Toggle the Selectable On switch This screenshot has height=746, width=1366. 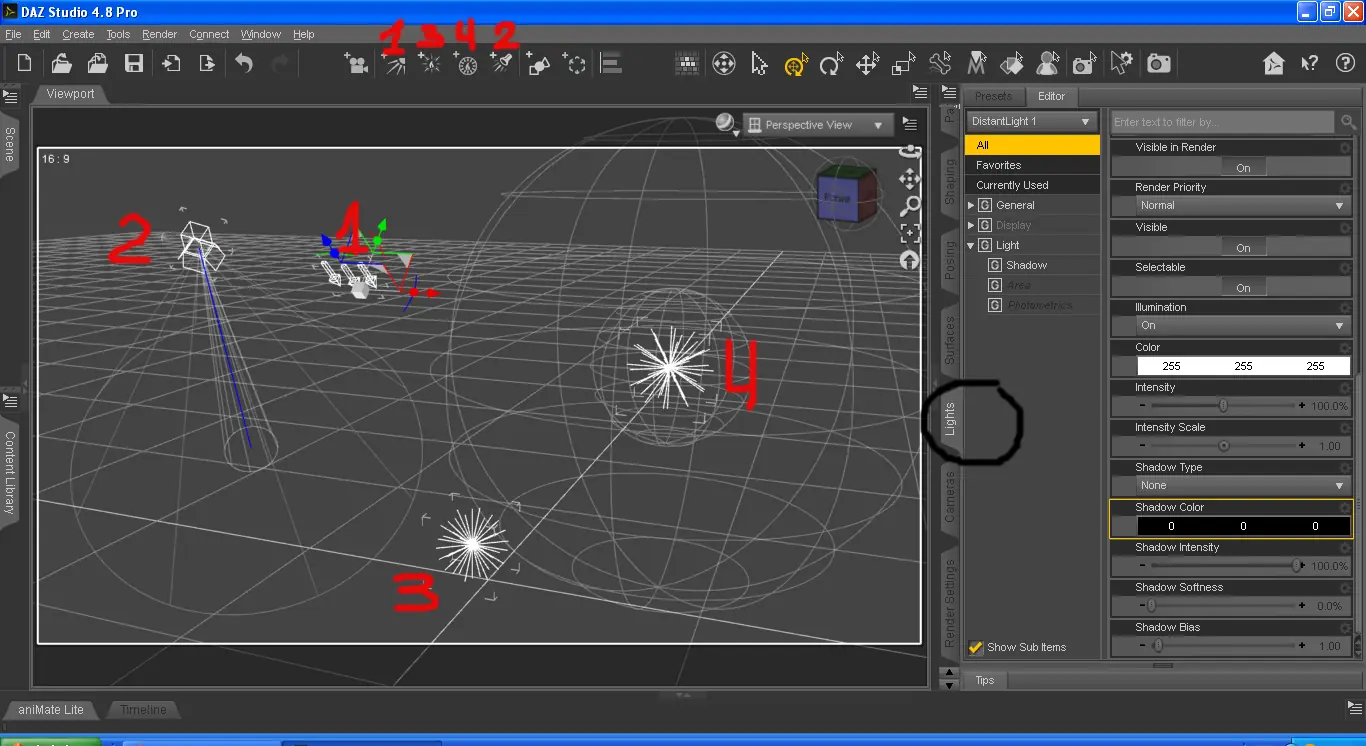pos(1243,288)
